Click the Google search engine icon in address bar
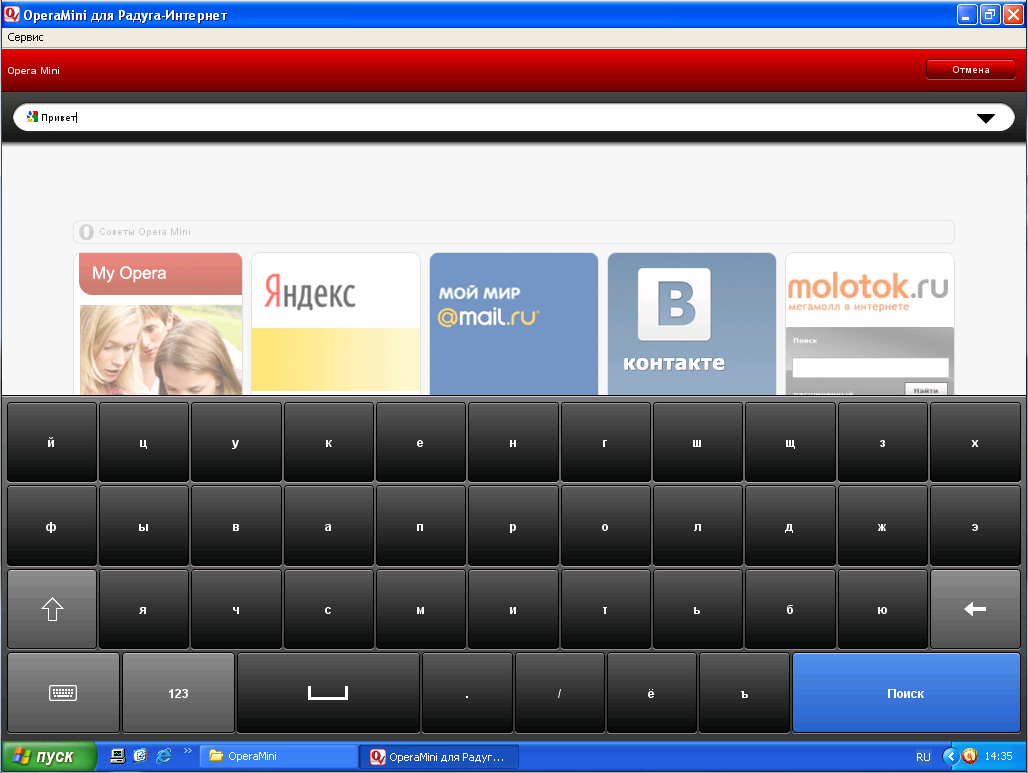Image resolution: width=1028 pixels, height=773 pixels. pyautogui.click(x=32, y=117)
